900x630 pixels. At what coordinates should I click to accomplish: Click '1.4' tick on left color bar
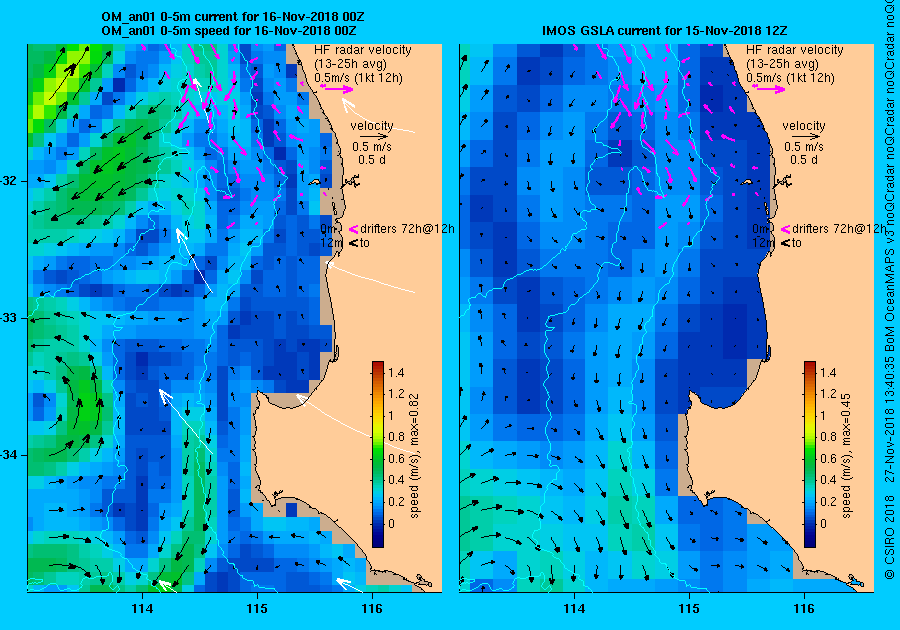pos(396,373)
